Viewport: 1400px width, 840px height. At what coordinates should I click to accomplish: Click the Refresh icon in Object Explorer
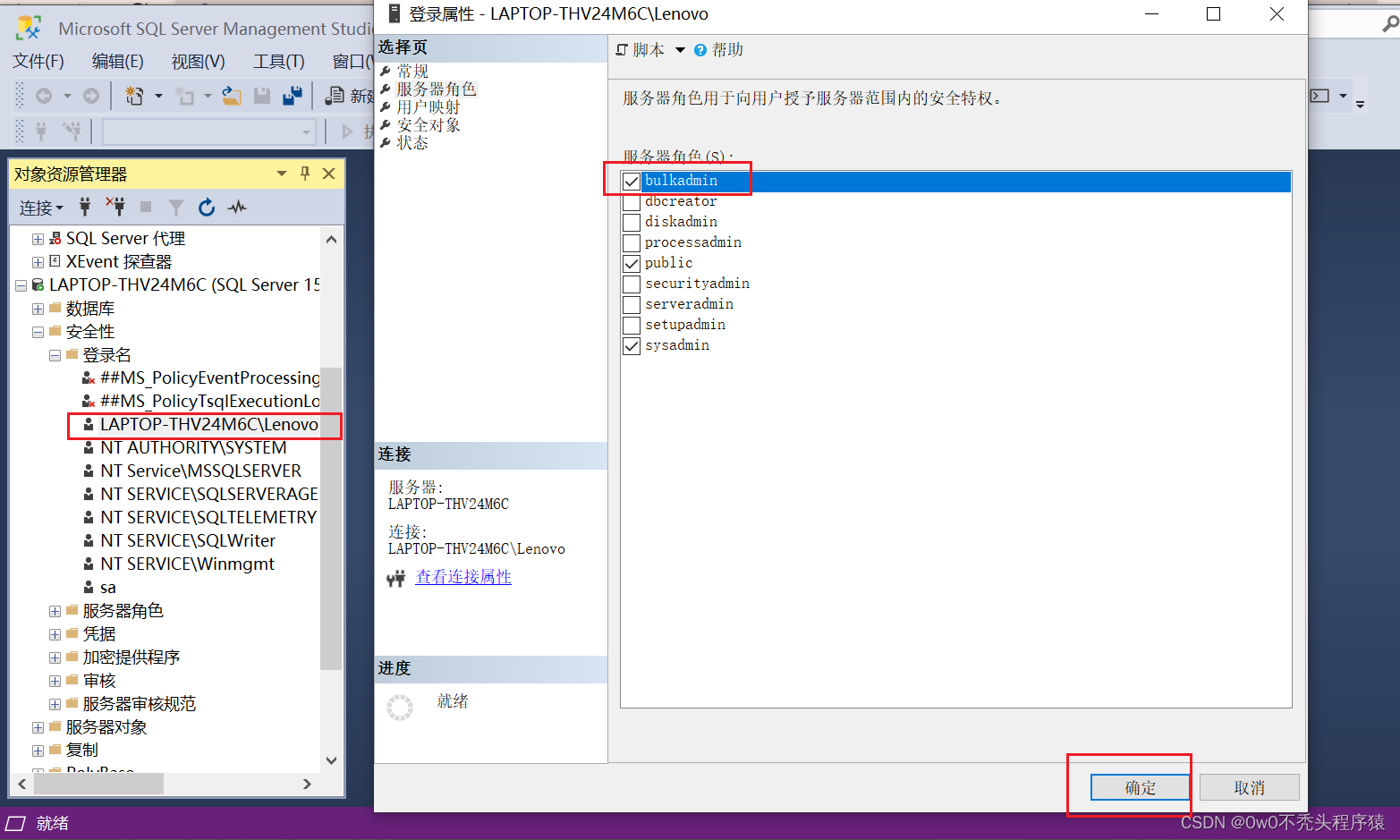click(x=207, y=208)
